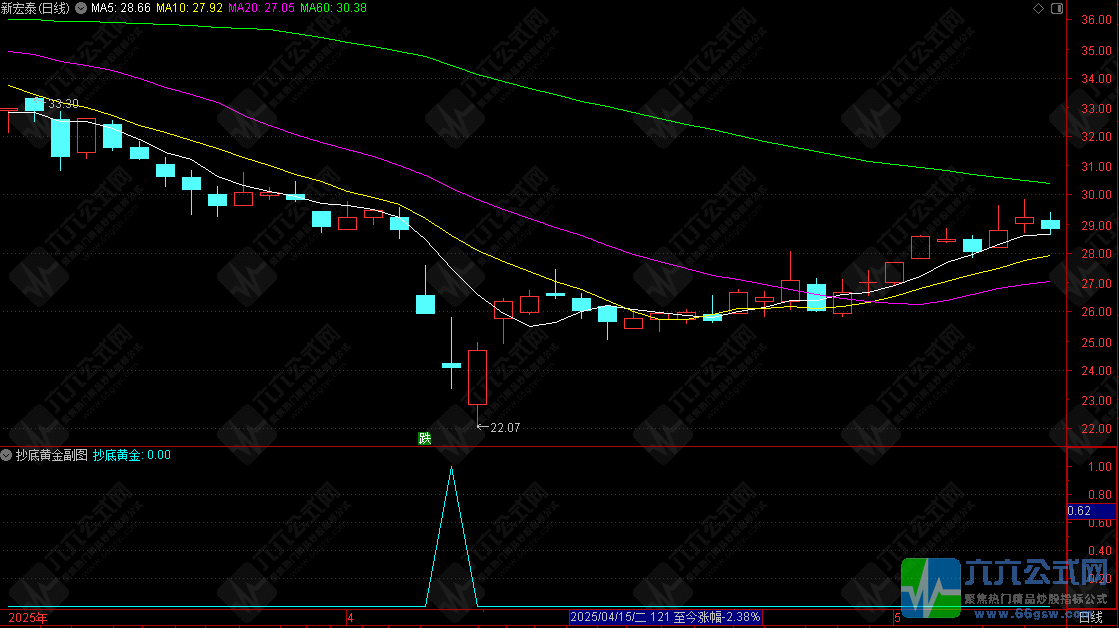The image size is (1119, 628).
Task: Click the 22.00 price axis label
Action: pos(1096,429)
